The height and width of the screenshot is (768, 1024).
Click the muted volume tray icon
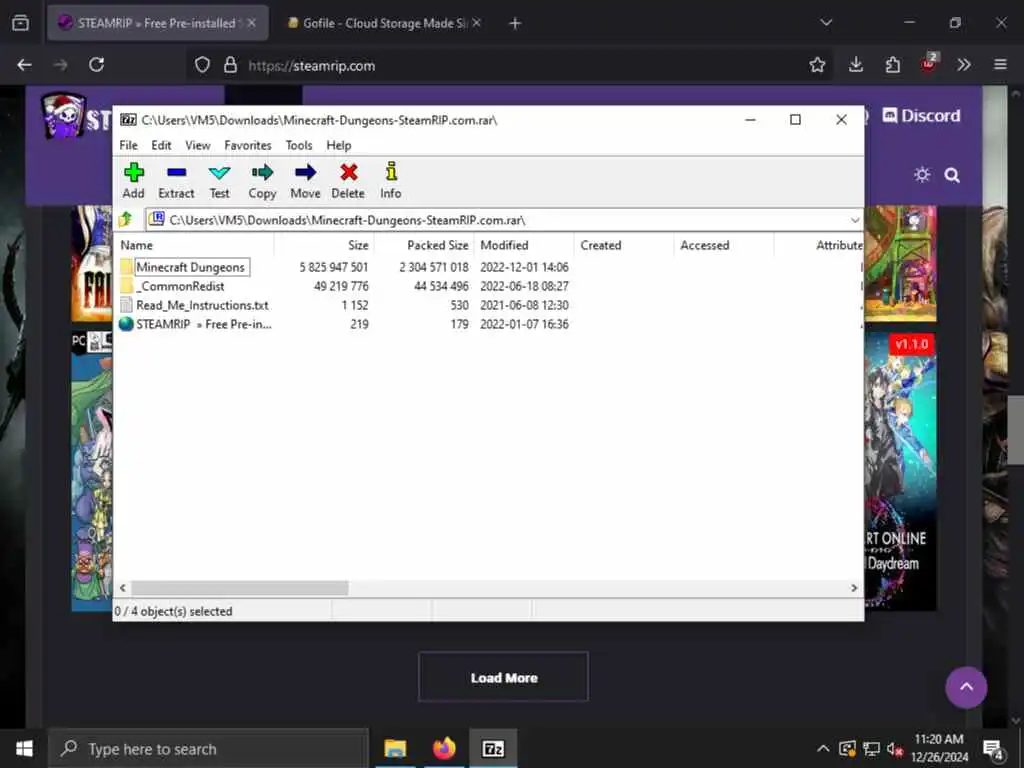(895, 749)
